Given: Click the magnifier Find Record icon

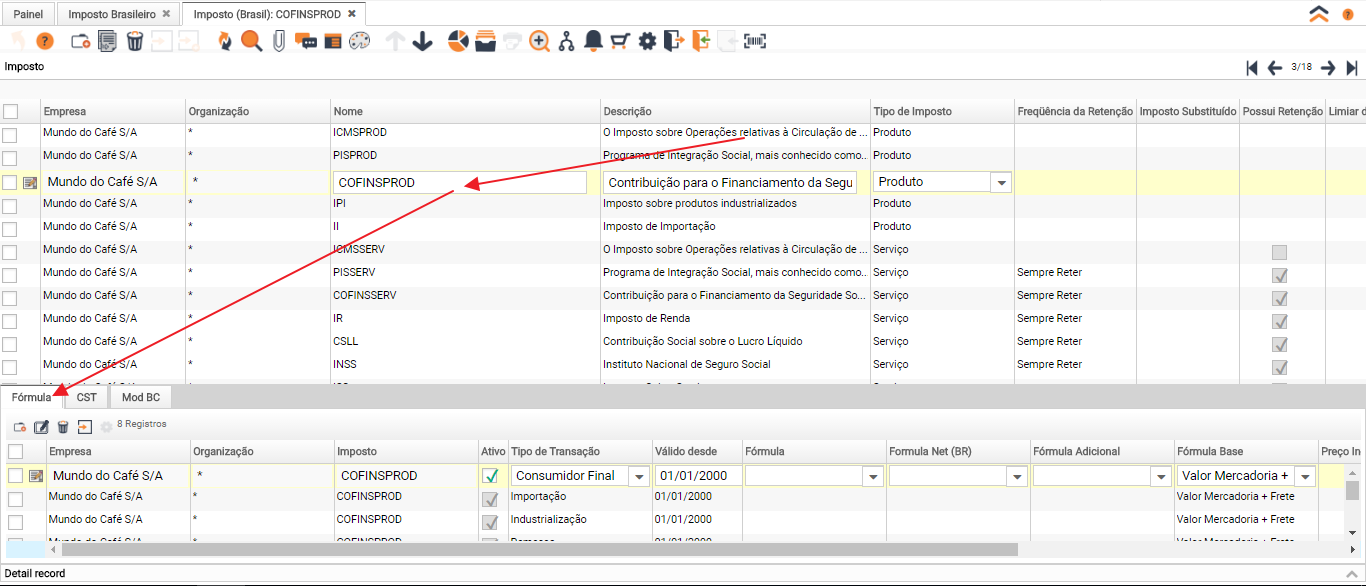Looking at the screenshot, I should (x=251, y=41).
